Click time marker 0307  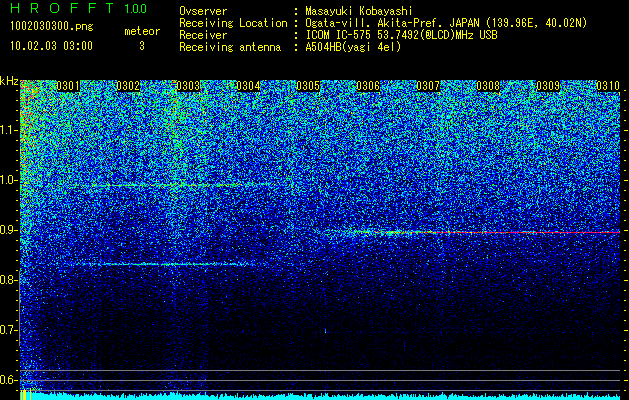[x=428, y=86]
